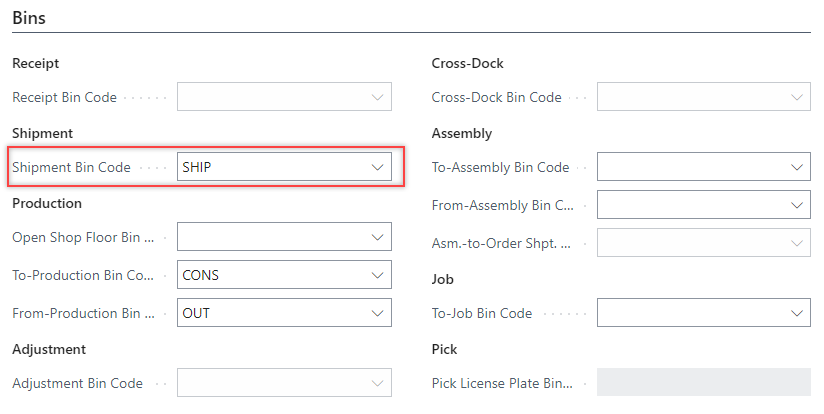Expand the To-Assembly Bin Code dropdown arrow

coord(796,168)
